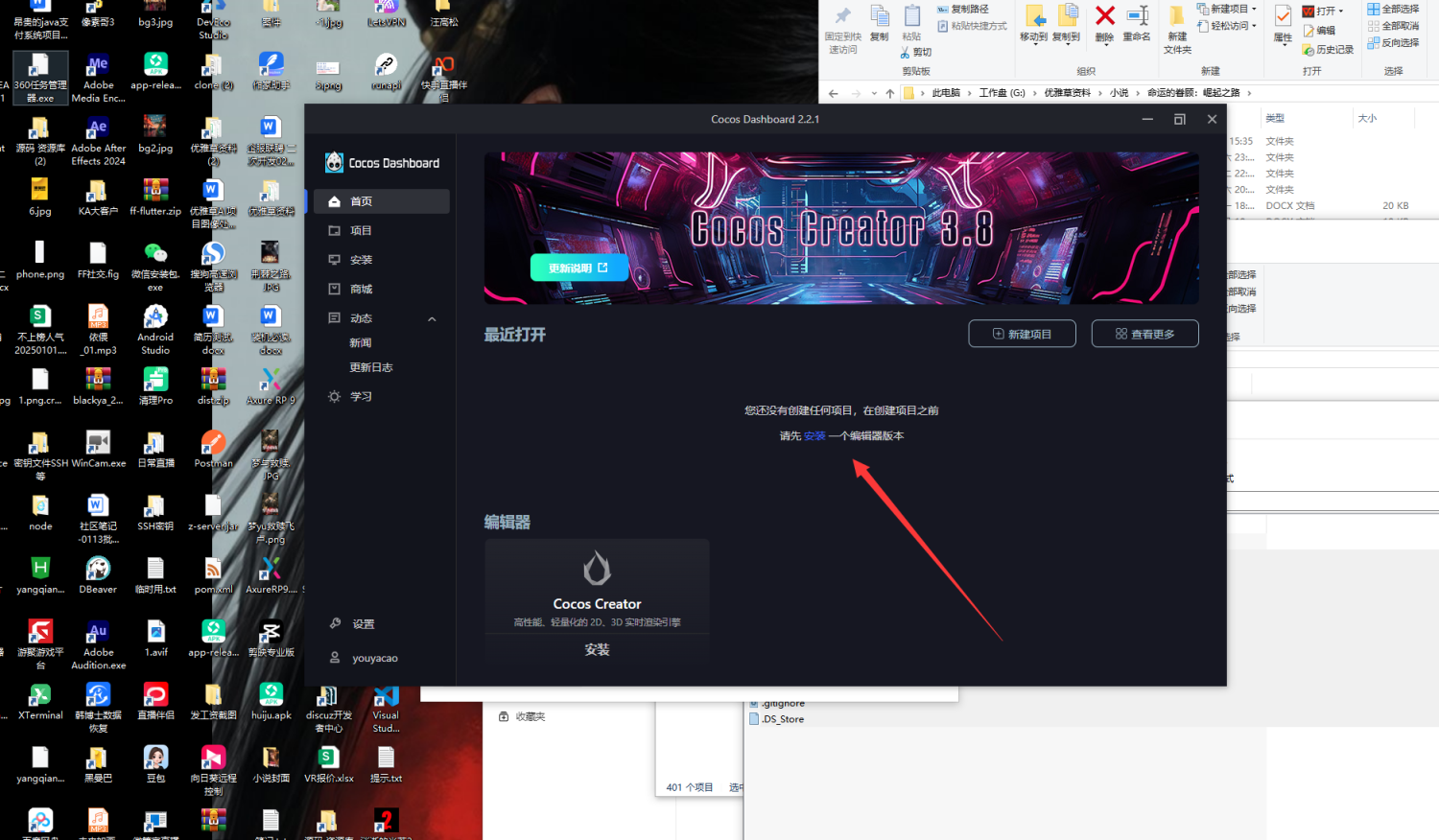Screen dimensions: 1439x840
Task: Collapse the 动态 section in the sidebar
Action: 432,317
